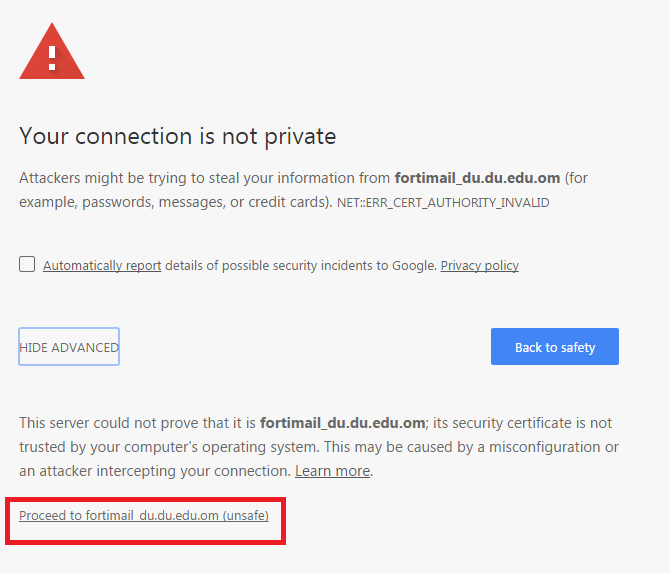This screenshot has height=573, width=670.
Task: Click "its security certificate is not" text
Action: [x=522, y=423]
